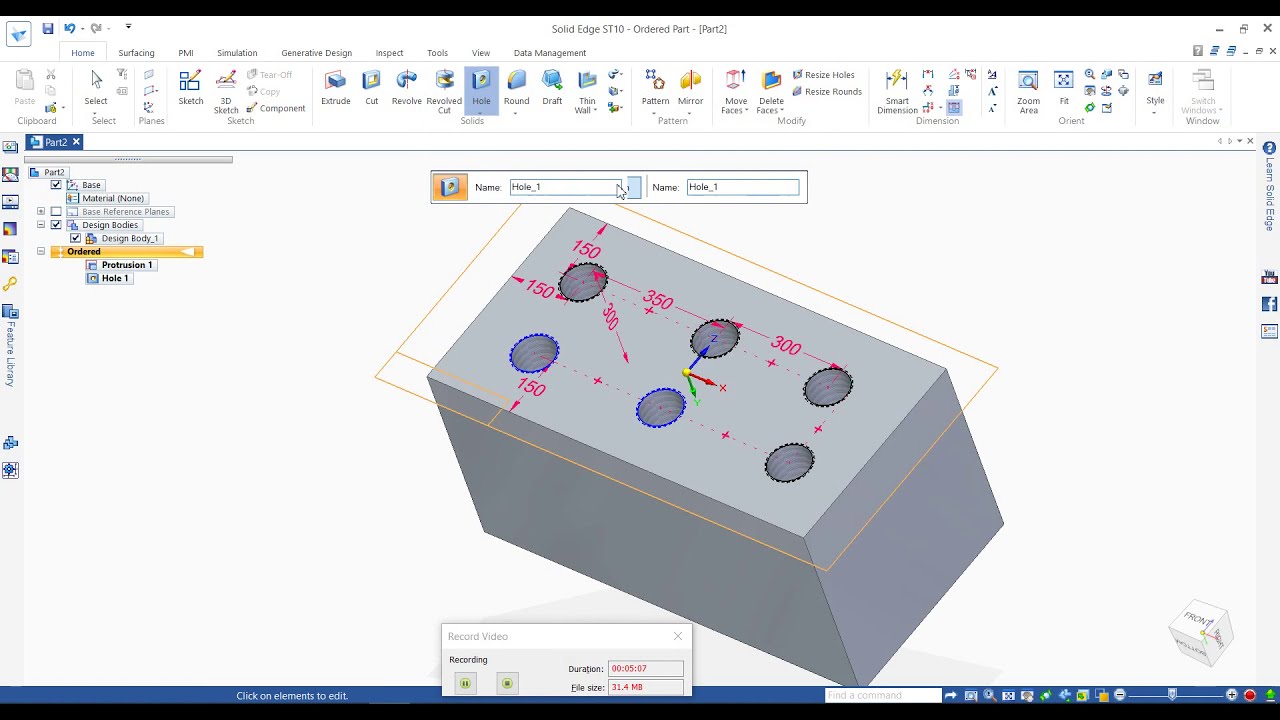Screen dimensions: 1280x720
Task: Pause the video recording
Action: click(465, 683)
